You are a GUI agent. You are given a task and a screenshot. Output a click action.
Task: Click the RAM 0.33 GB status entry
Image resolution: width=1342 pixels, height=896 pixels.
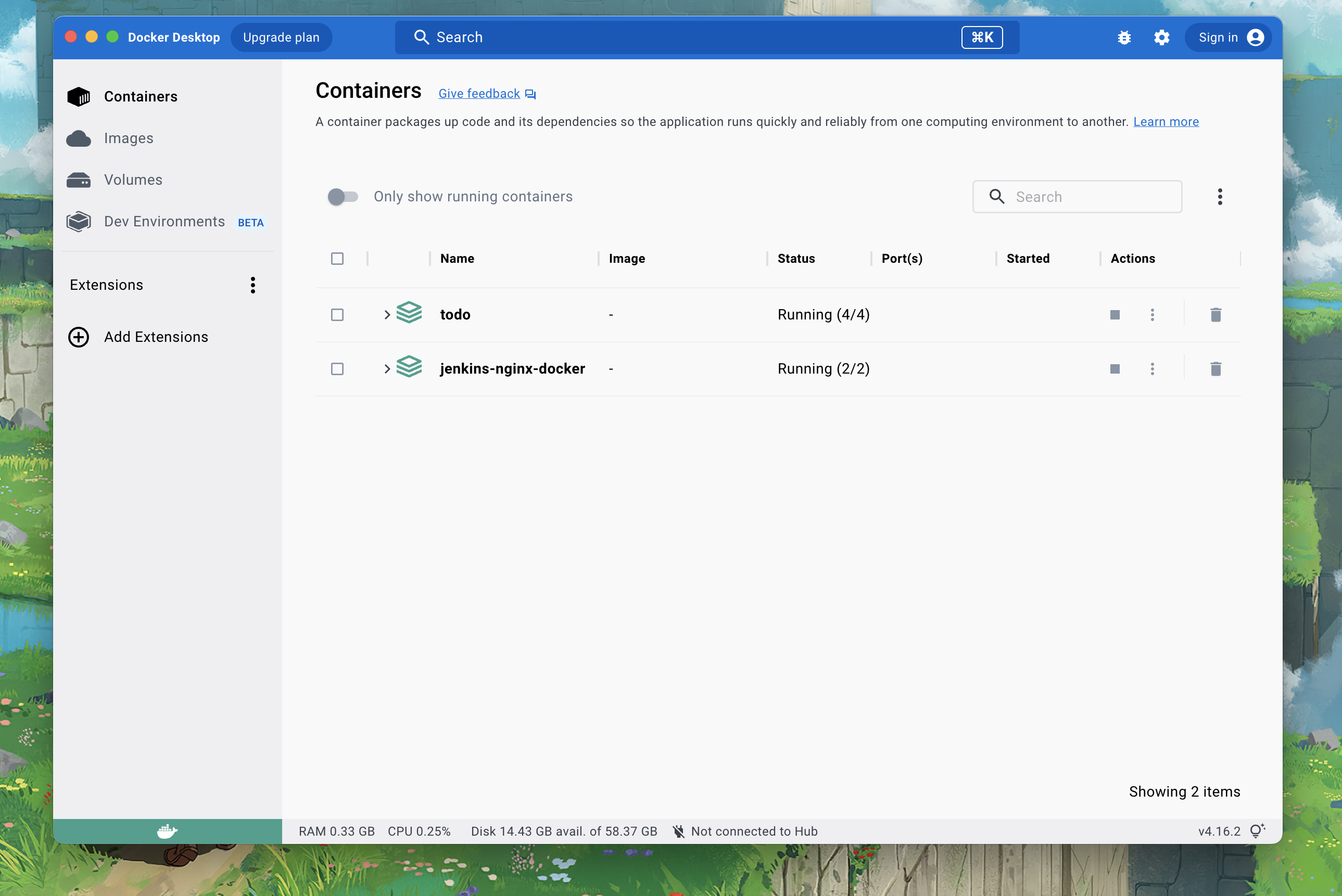(x=337, y=832)
